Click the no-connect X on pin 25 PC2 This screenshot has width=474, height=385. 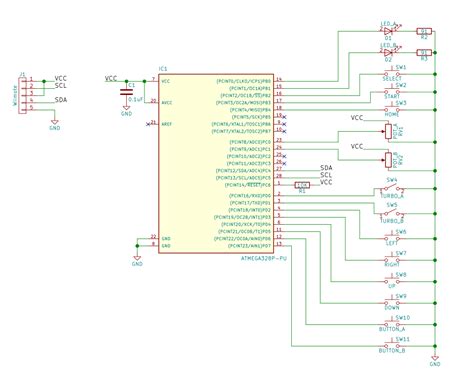pyautogui.click(x=284, y=156)
